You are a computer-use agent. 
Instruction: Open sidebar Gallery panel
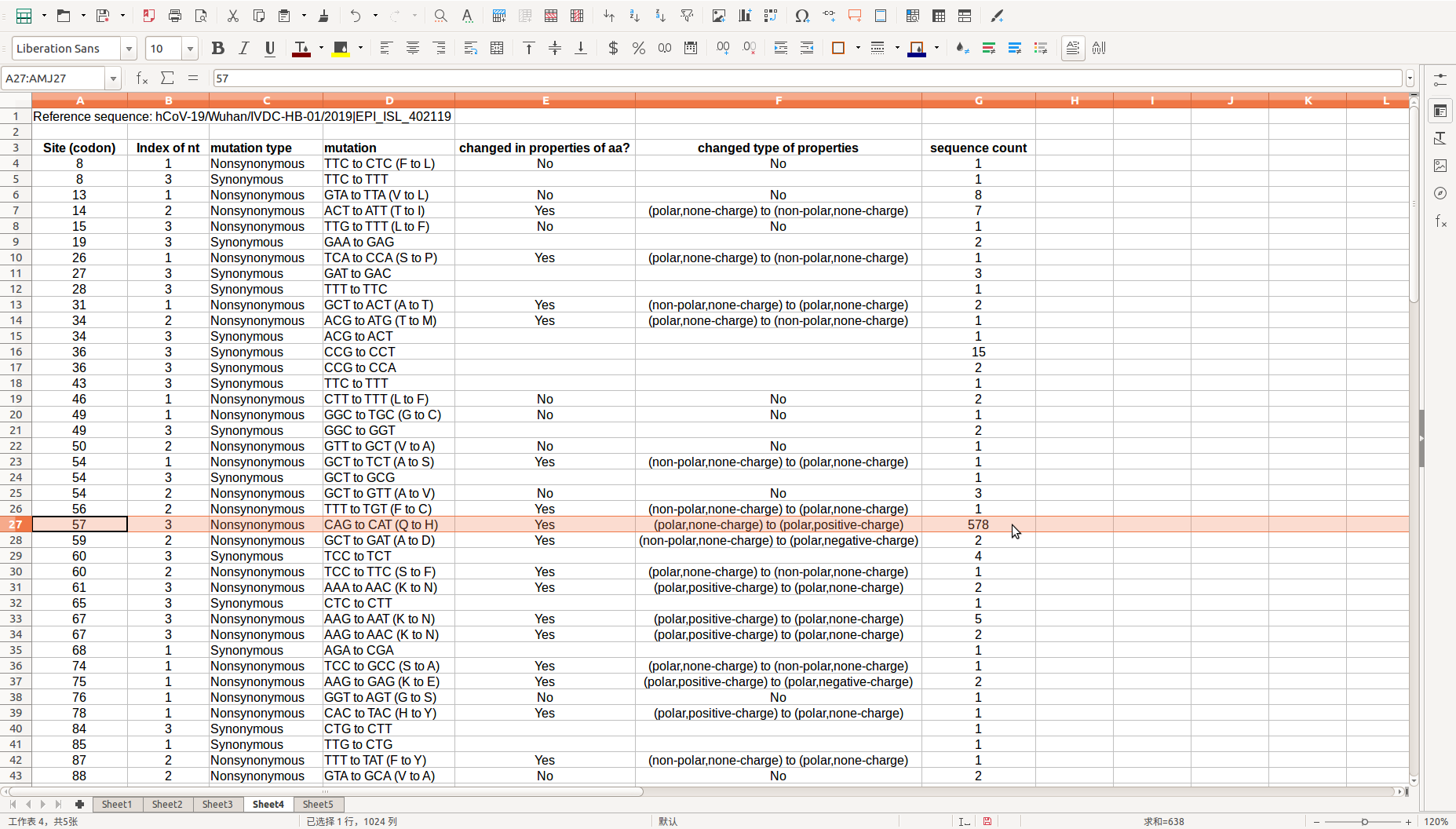[1440, 166]
